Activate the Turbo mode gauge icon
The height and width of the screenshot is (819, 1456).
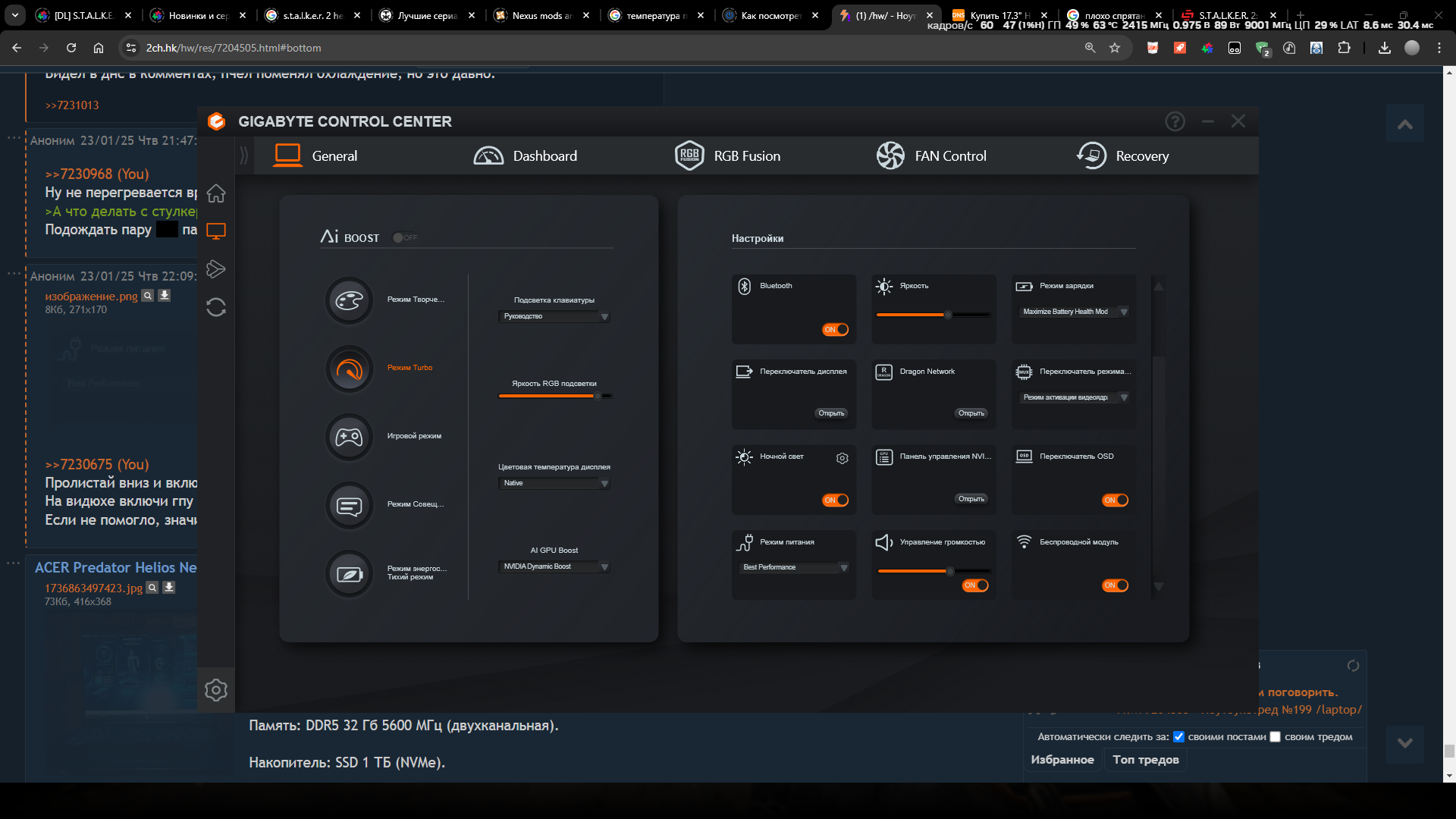pos(350,369)
